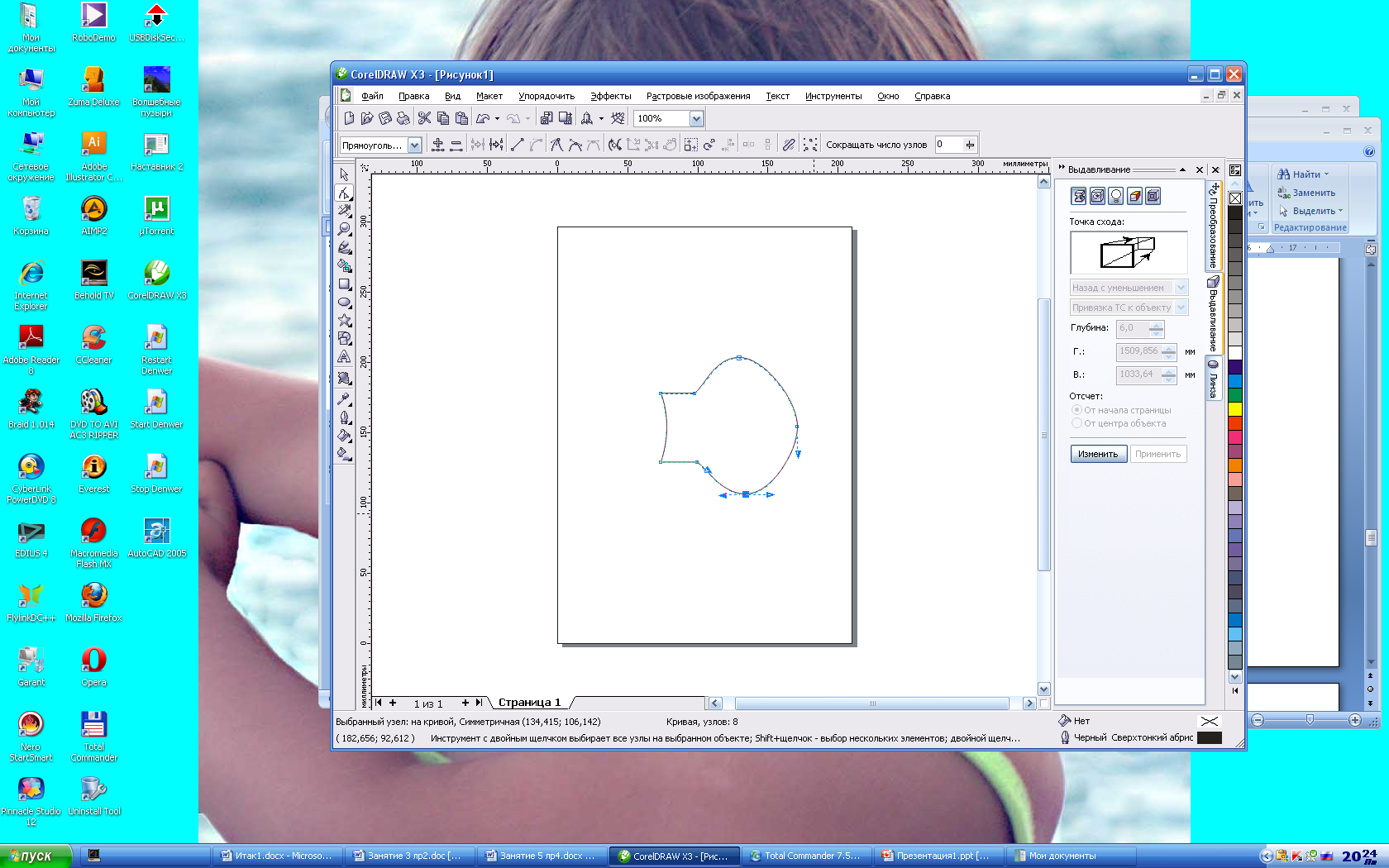1389x868 pixels.
Task: Click Заменить in the Word window
Action: [1306, 193]
